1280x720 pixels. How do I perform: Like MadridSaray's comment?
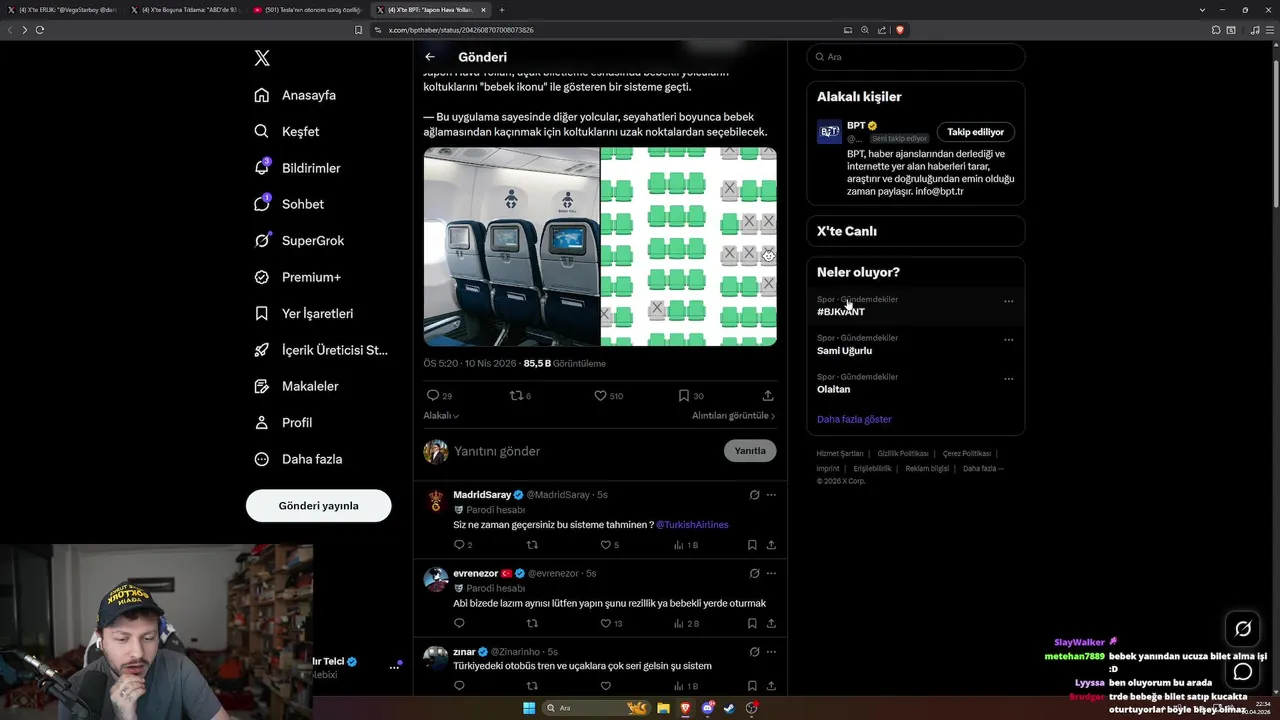point(609,545)
